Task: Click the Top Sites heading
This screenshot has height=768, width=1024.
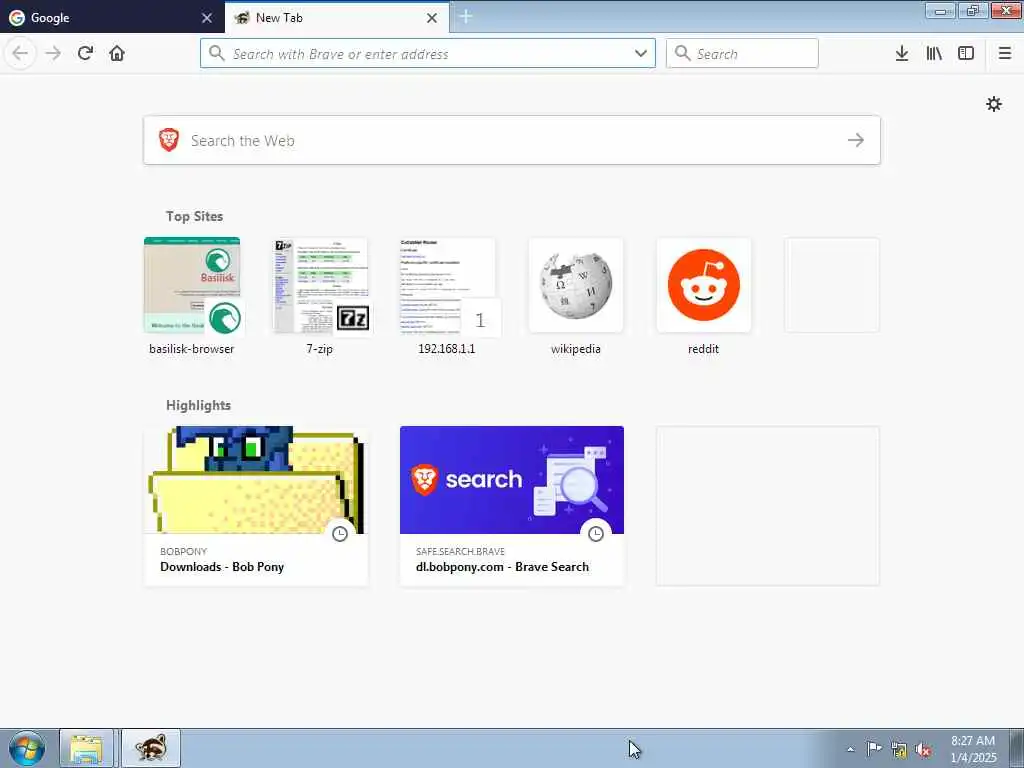Action: [195, 216]
